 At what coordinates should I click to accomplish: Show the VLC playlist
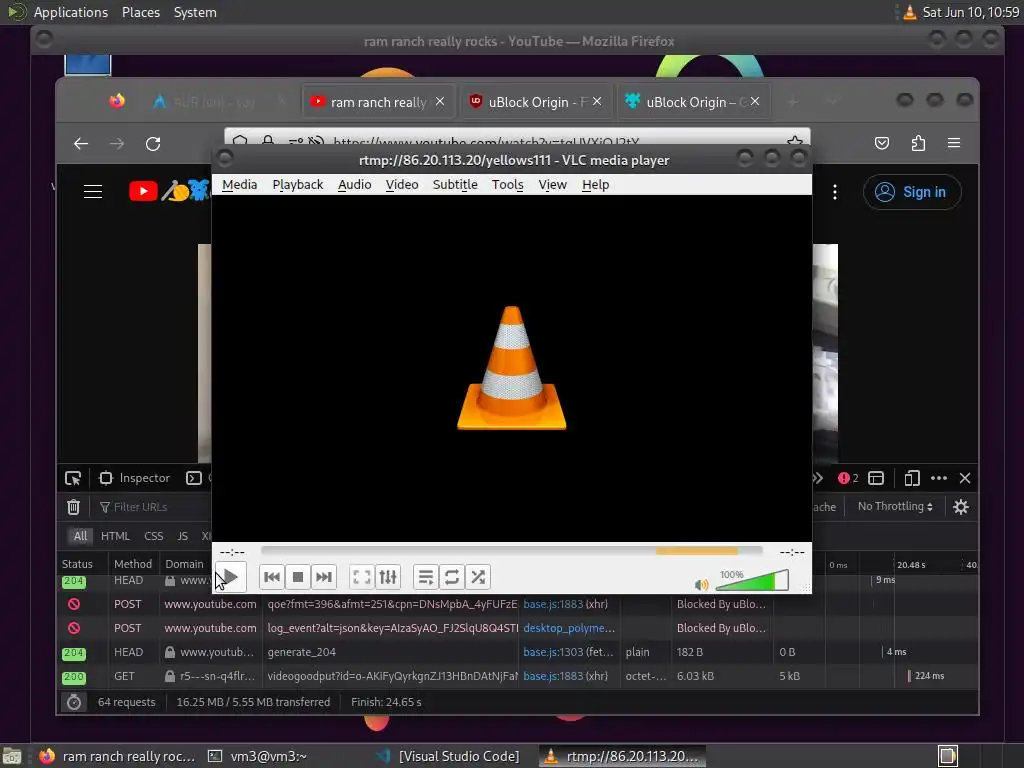425,577
